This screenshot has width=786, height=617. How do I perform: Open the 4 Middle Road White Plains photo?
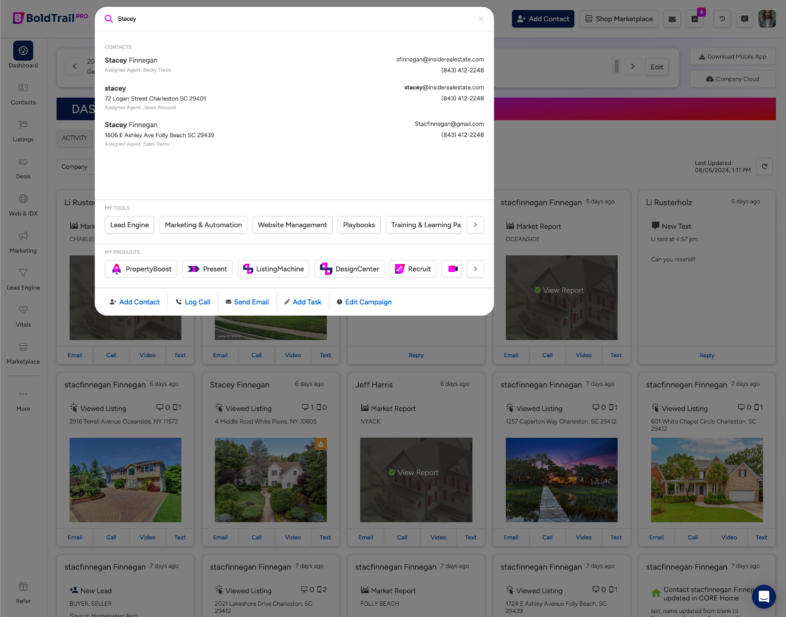[271, 480]
